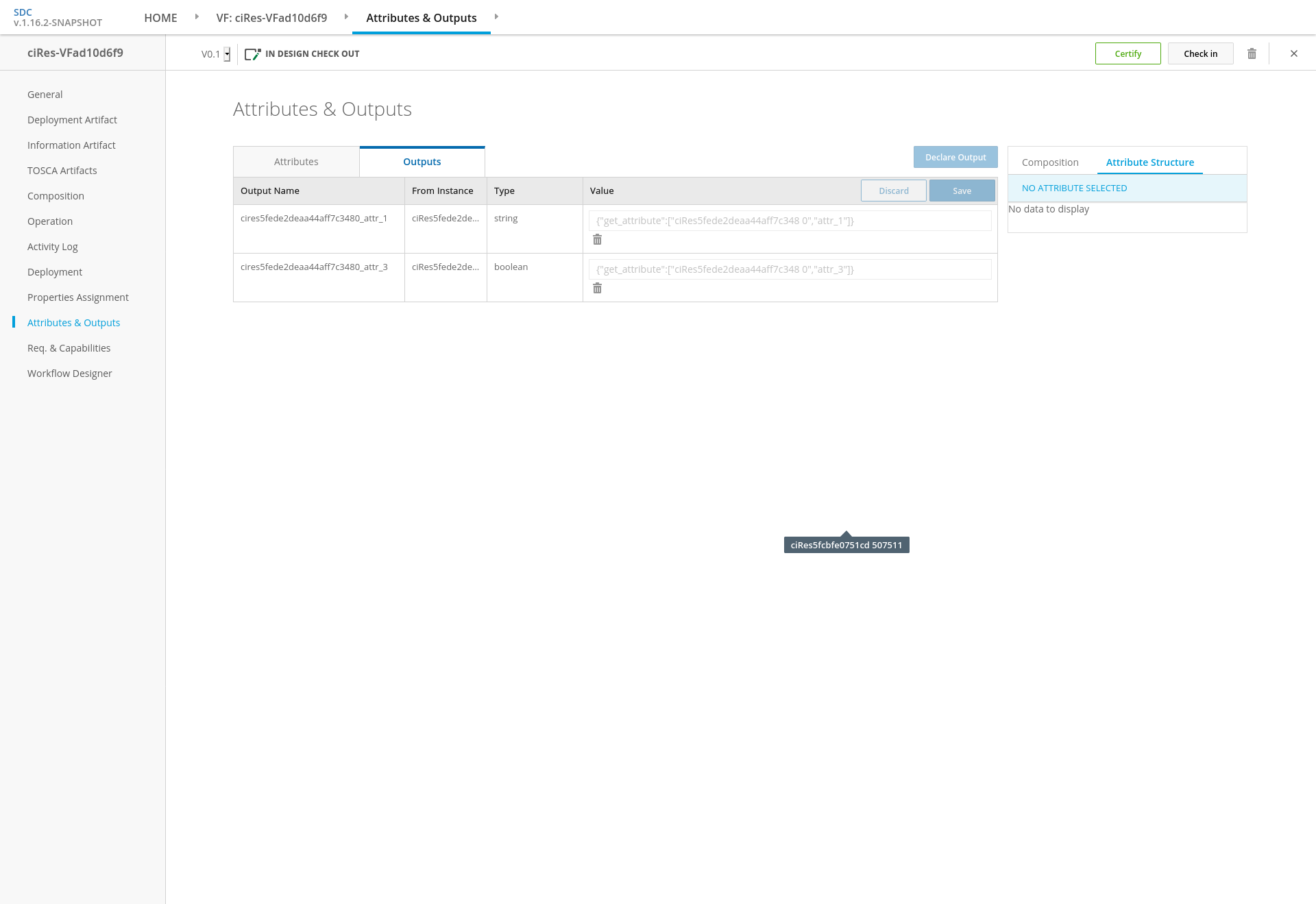Click the Certify button

pos(1128,53)
